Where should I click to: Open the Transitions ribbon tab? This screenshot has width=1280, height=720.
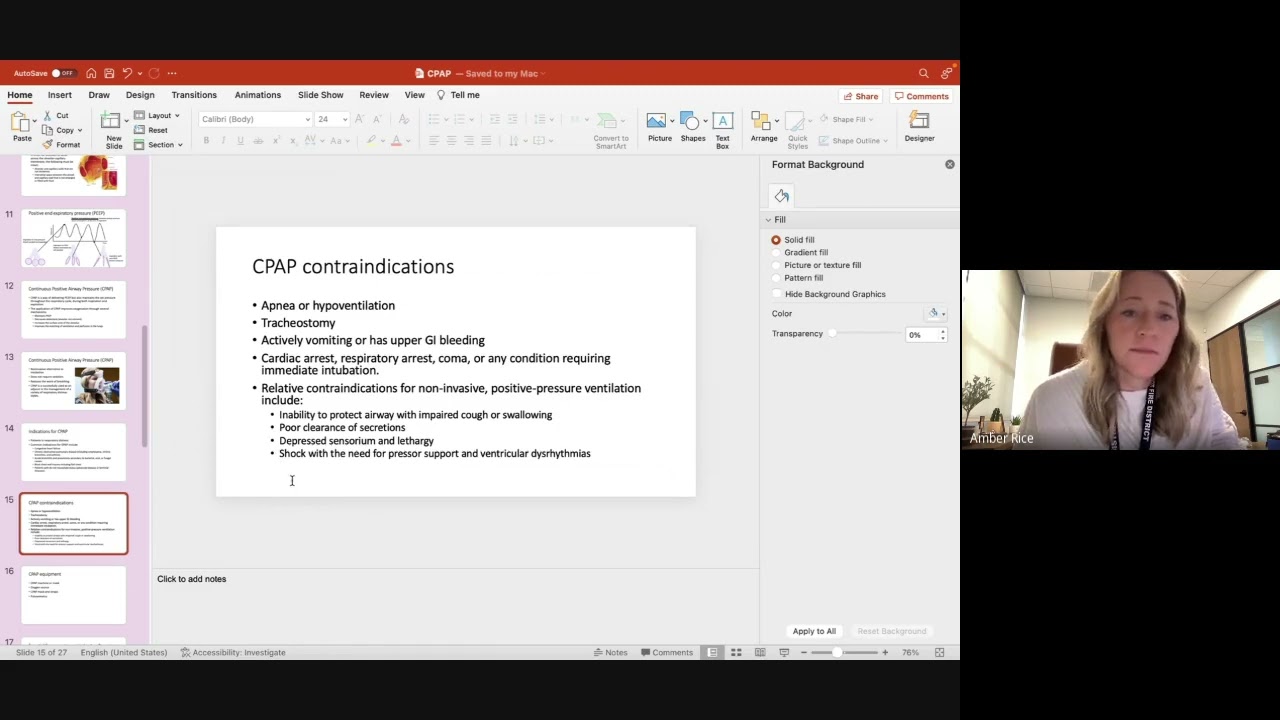[x=194, y=95]
